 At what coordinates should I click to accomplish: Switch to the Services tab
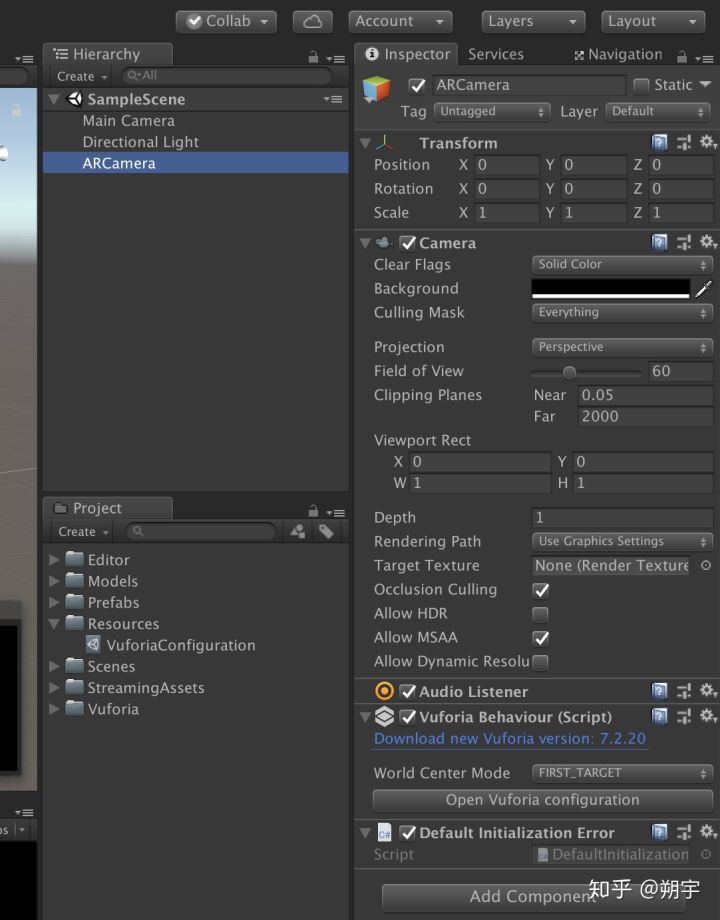[x=495, y=55]
